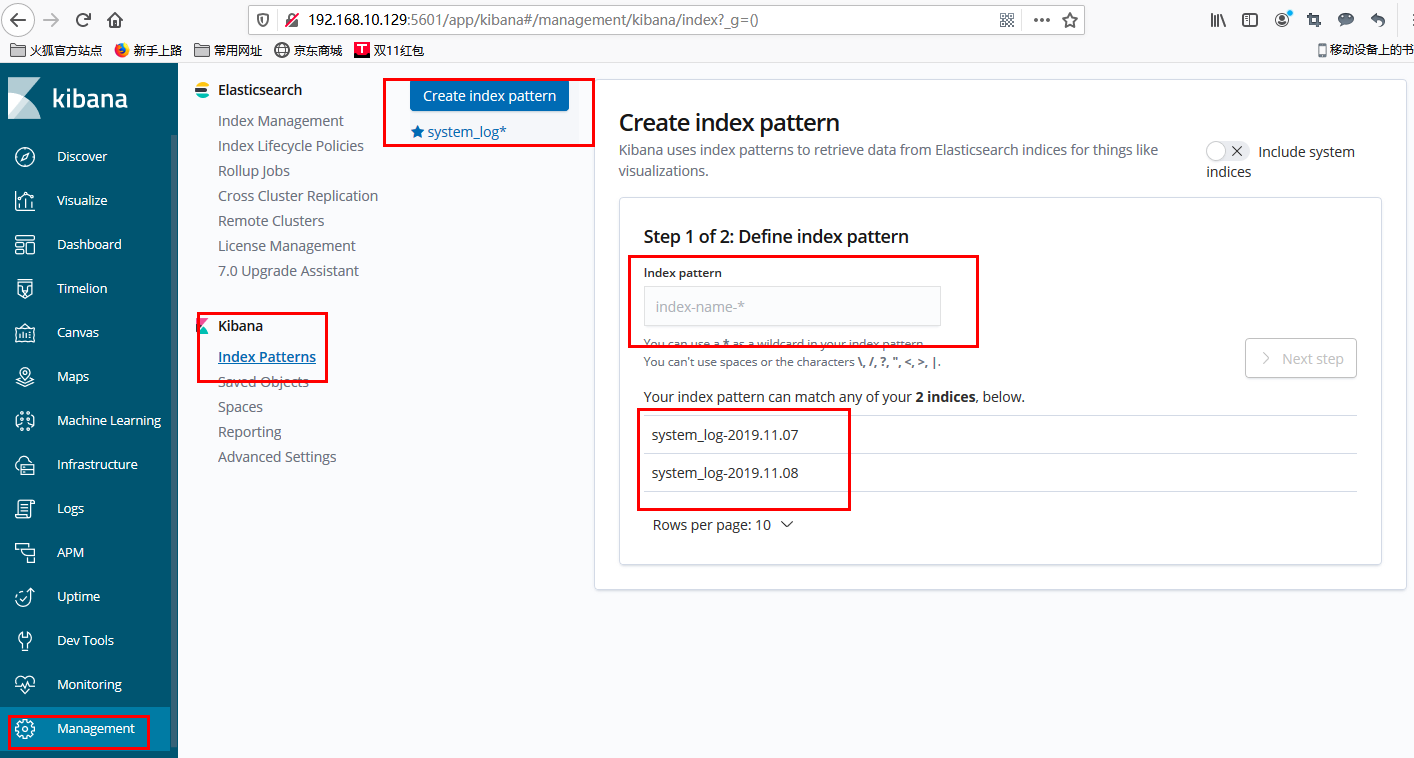Screen dimensions: 1414x758
Task: Click the chat bubble icon in toolbar
Action: [1346, 20]
